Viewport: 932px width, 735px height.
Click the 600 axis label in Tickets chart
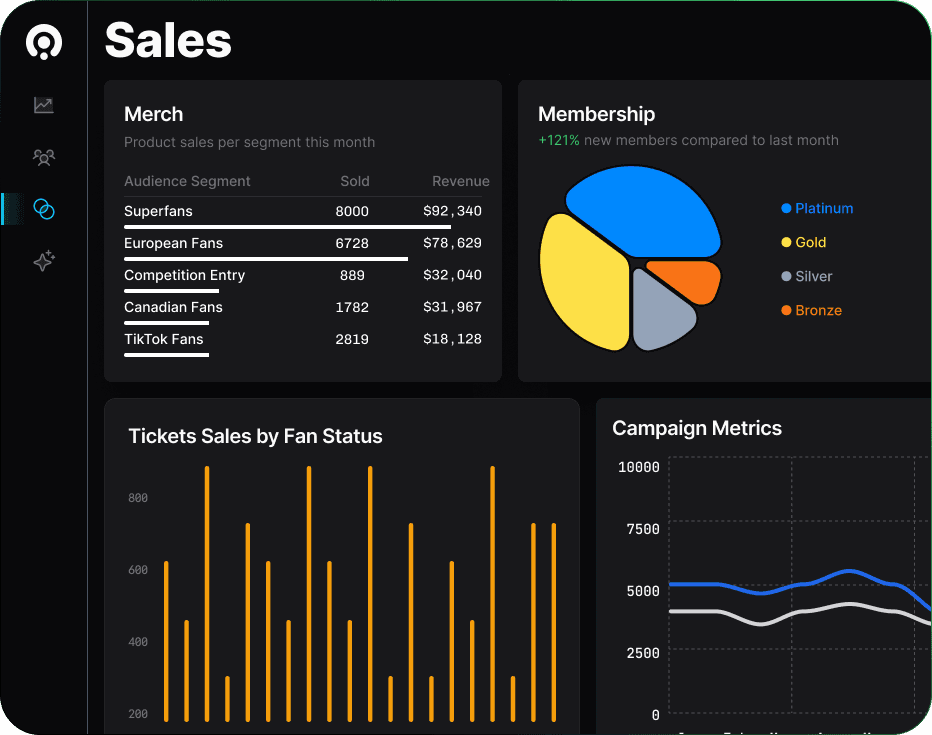pyautogui.click(x=138, y=570)
